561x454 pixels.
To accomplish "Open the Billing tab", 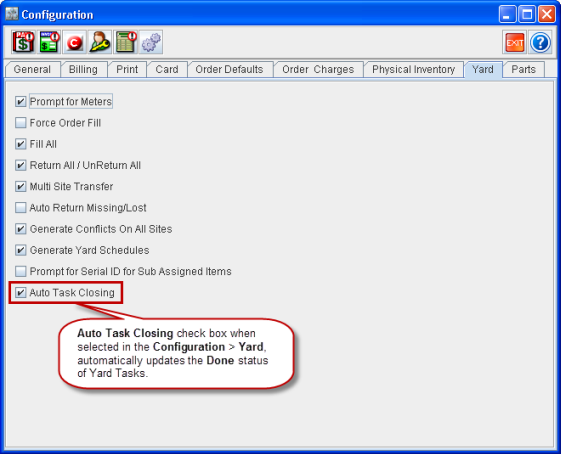I will pos(83,69).
